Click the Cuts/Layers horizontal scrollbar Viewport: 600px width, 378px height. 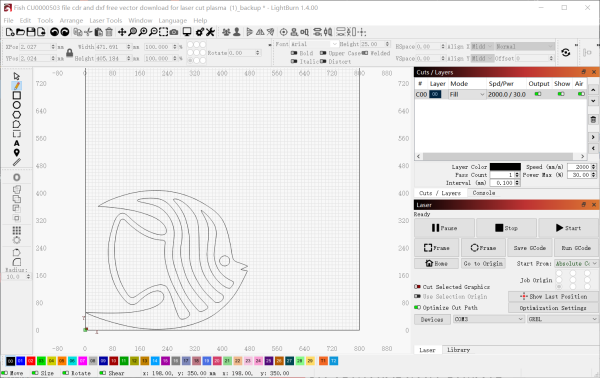[501, 156]
